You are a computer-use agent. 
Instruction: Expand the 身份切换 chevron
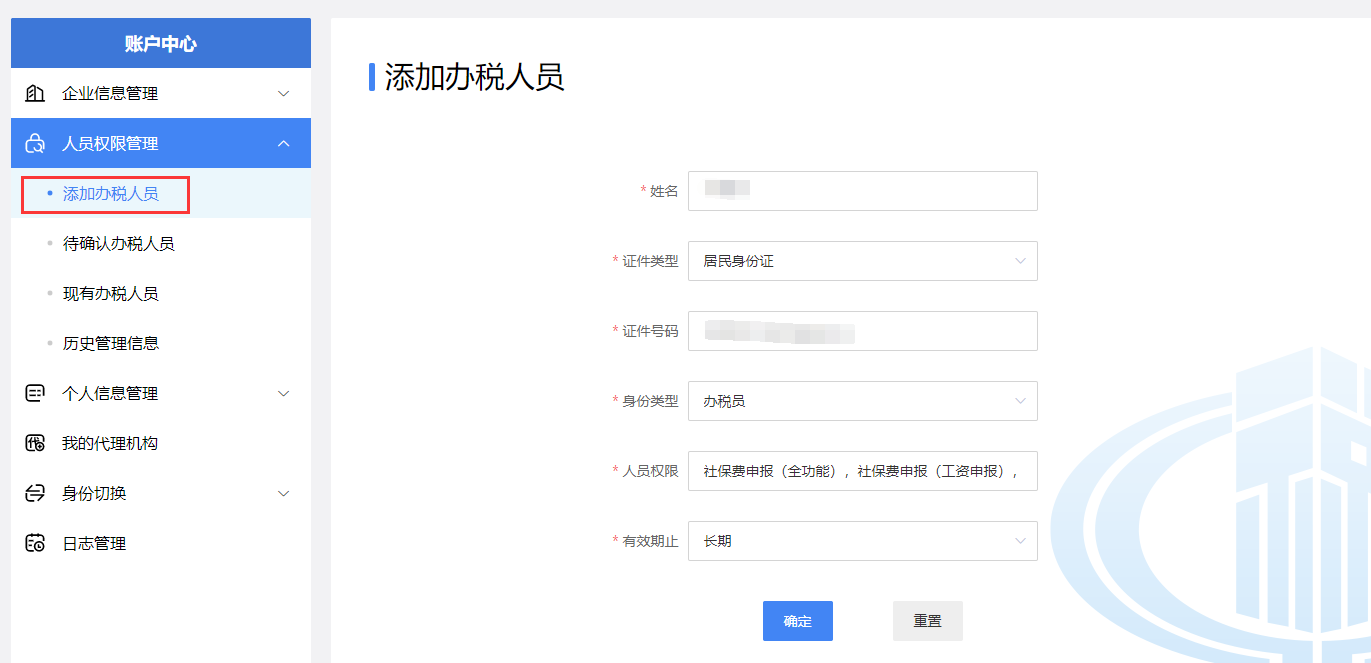283,494
